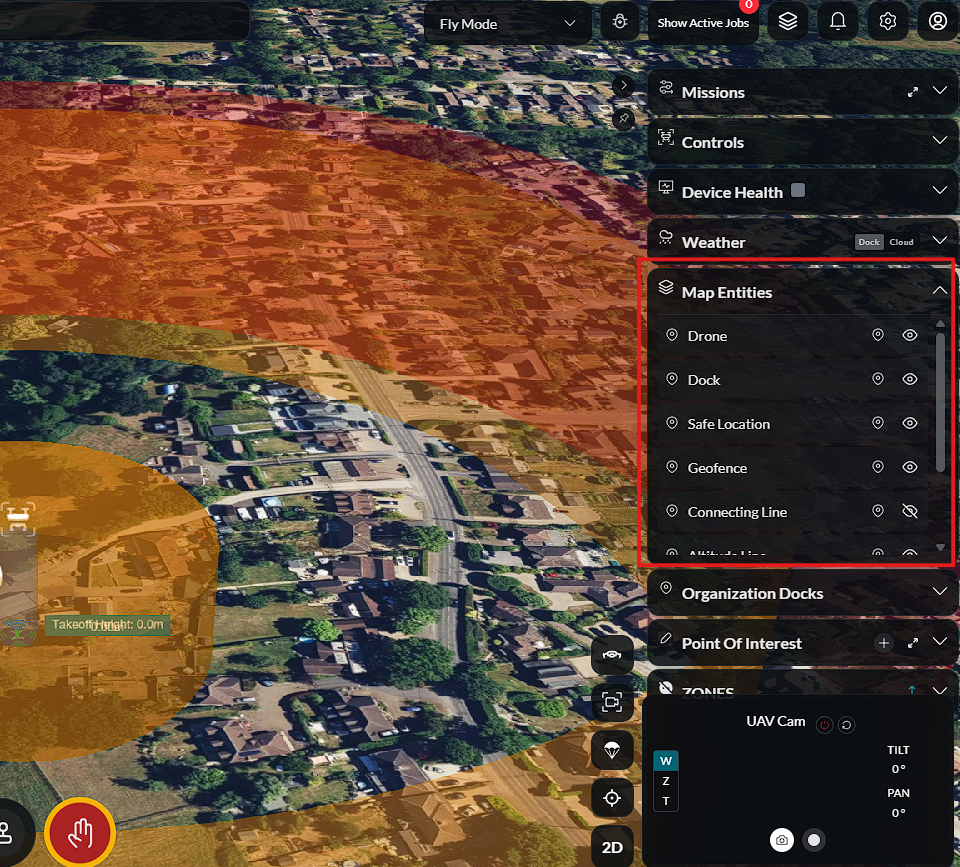Click the Controls heading
This screenshot has height=867, width=960.
tap(713, 143)
